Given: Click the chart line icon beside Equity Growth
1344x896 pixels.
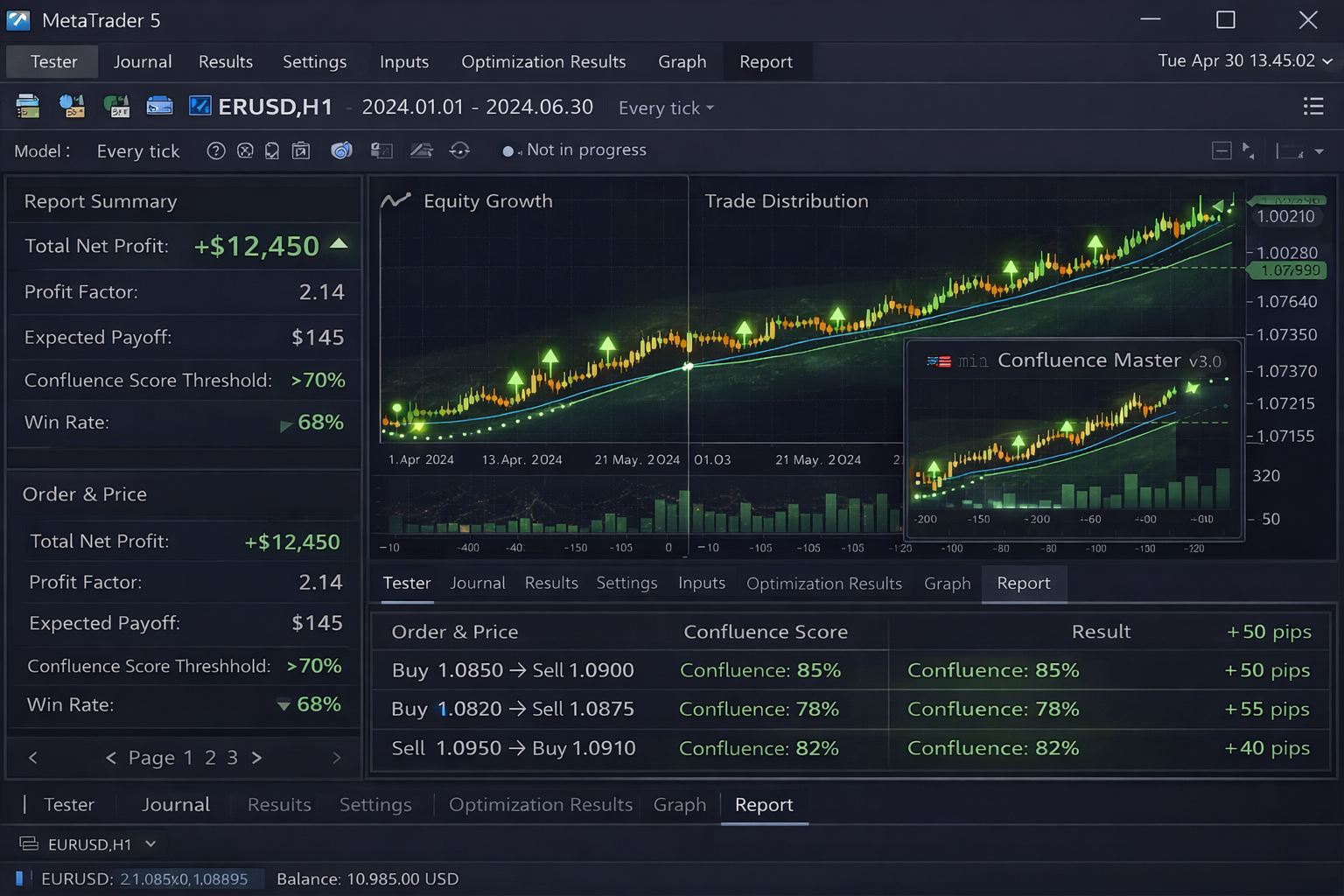Looking at the screenshot, I should [x=395, y=200].
